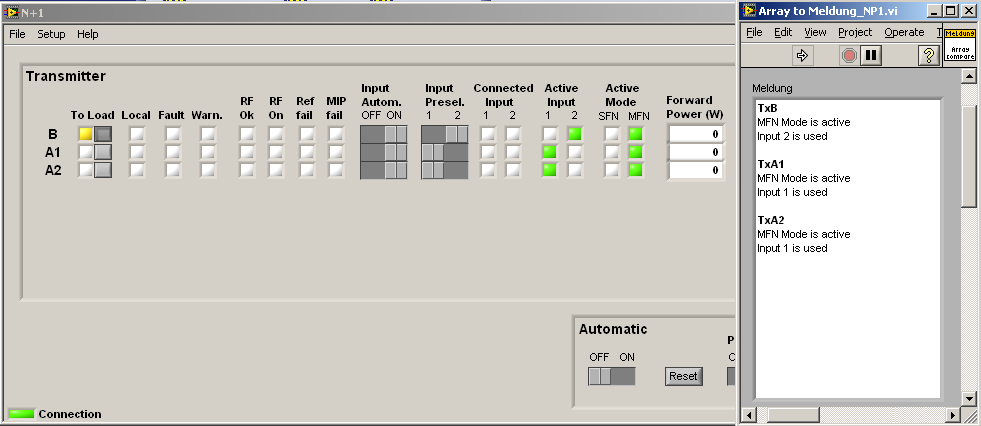This screenshot has width=981, height=426.
Task: Maximize the Array to Meldung window
Action: pyautogui.click(x=950, y=11)
